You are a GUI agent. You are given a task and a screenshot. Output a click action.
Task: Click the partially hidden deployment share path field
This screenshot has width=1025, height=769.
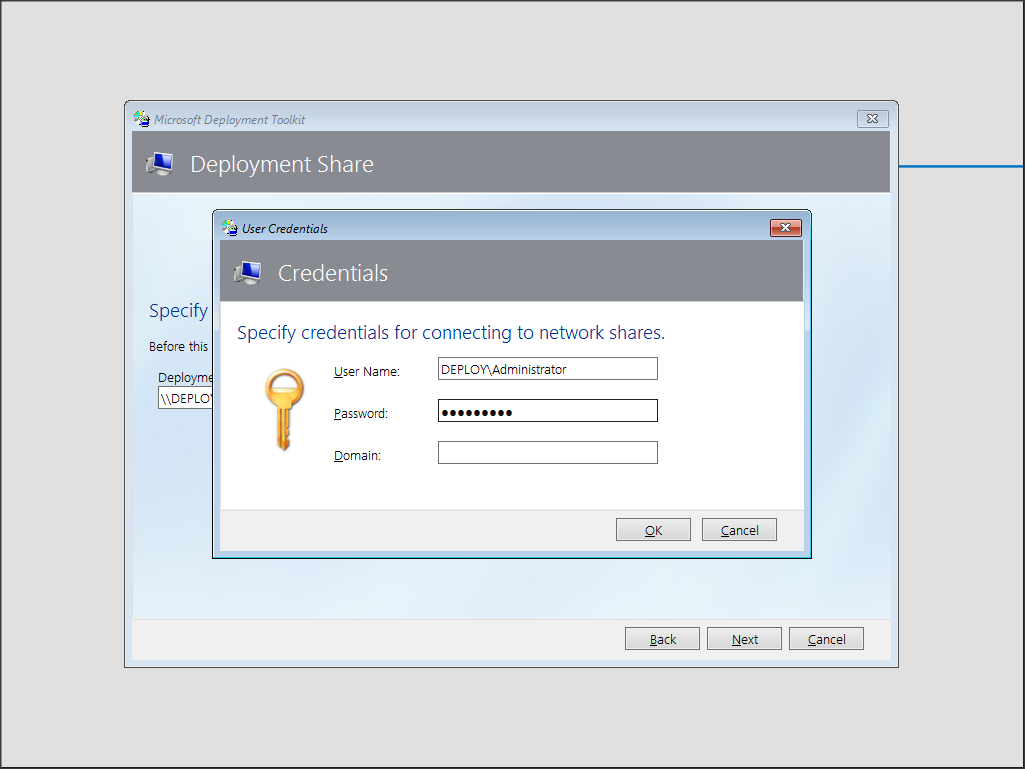186,398
